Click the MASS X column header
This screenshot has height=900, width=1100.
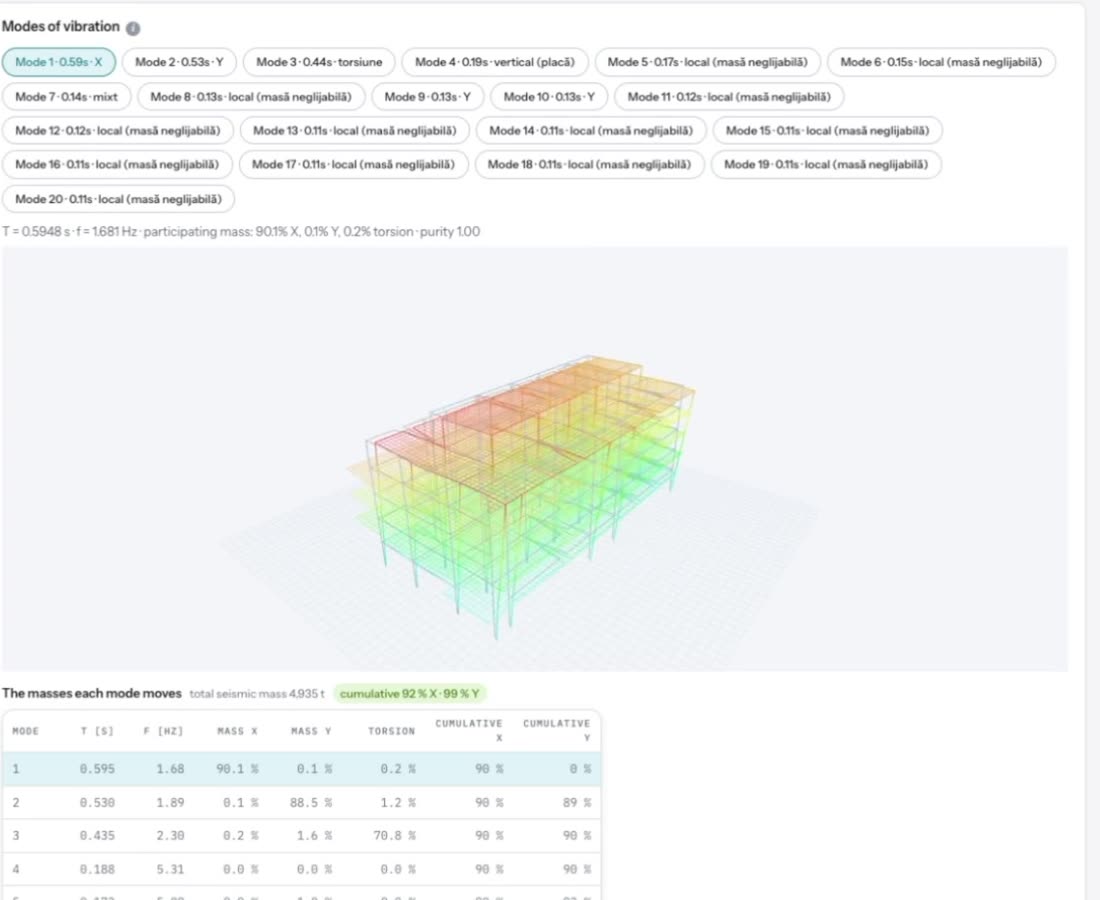click(237, 731)
